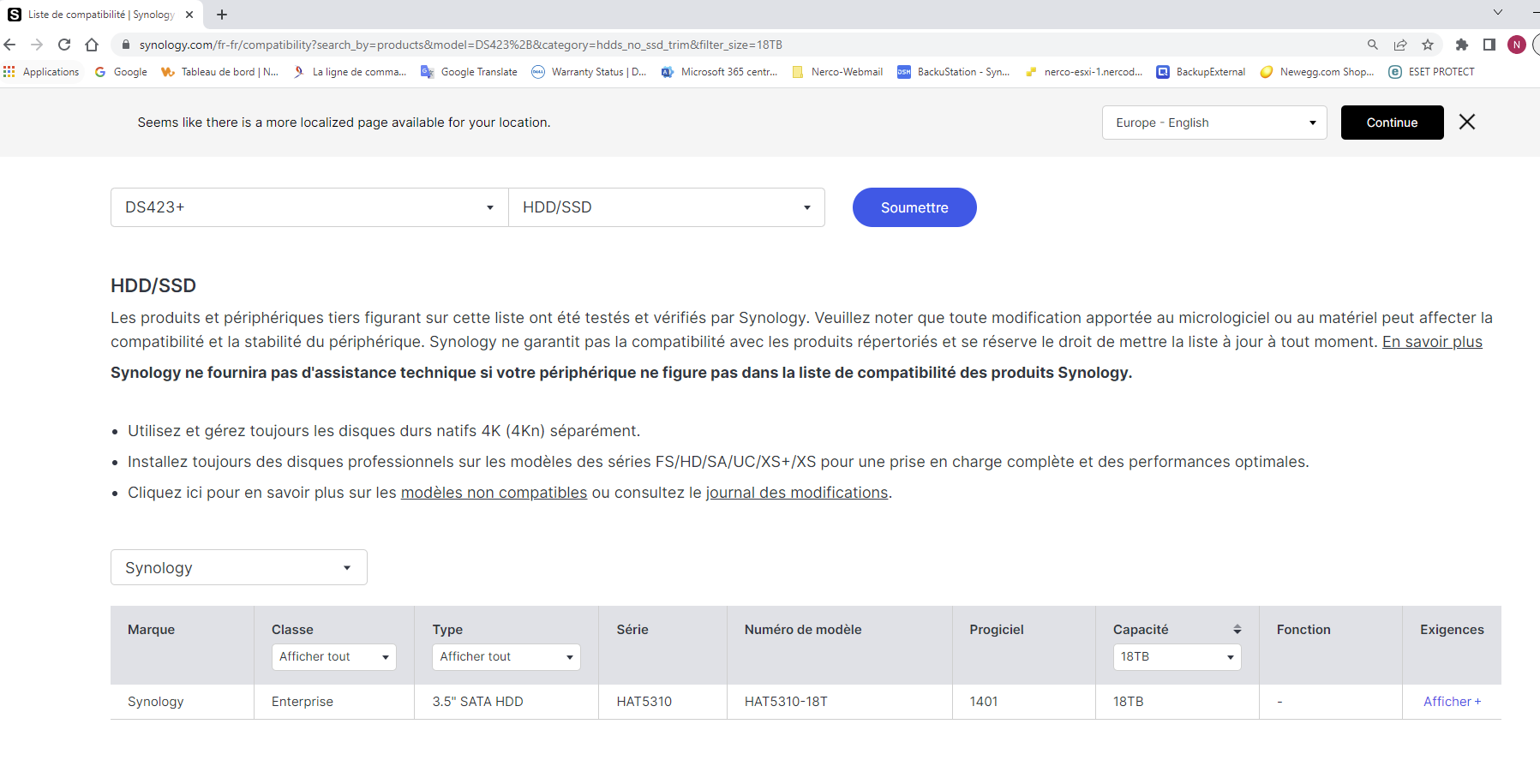Image resolution: width=1540 pixels, height=784 pixels.
Task: Open the 18TB capacity filter dropdown
Action: (x=1177, y=657)
